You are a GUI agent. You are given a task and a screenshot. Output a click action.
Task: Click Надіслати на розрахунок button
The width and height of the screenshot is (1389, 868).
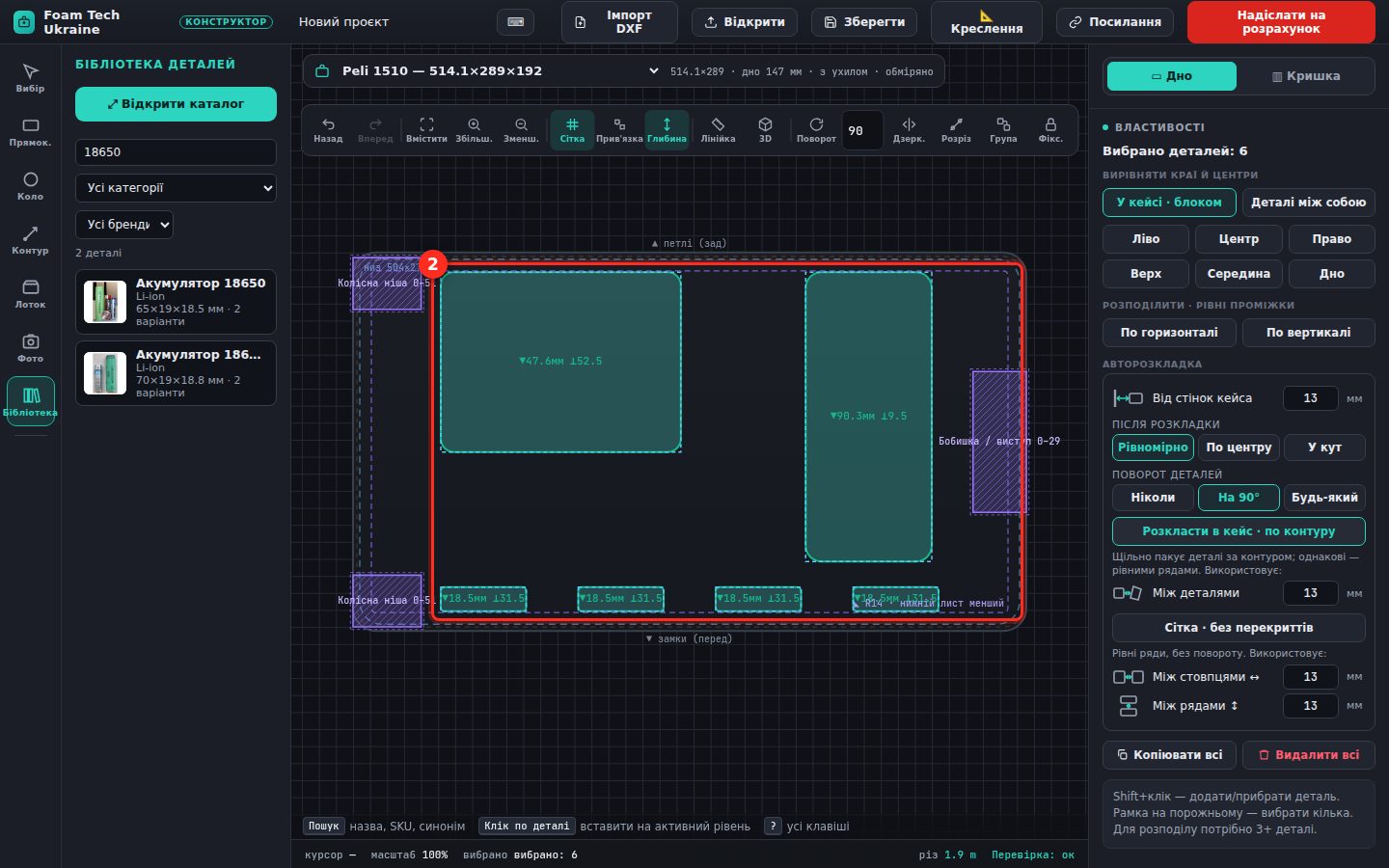[1281, 22]
